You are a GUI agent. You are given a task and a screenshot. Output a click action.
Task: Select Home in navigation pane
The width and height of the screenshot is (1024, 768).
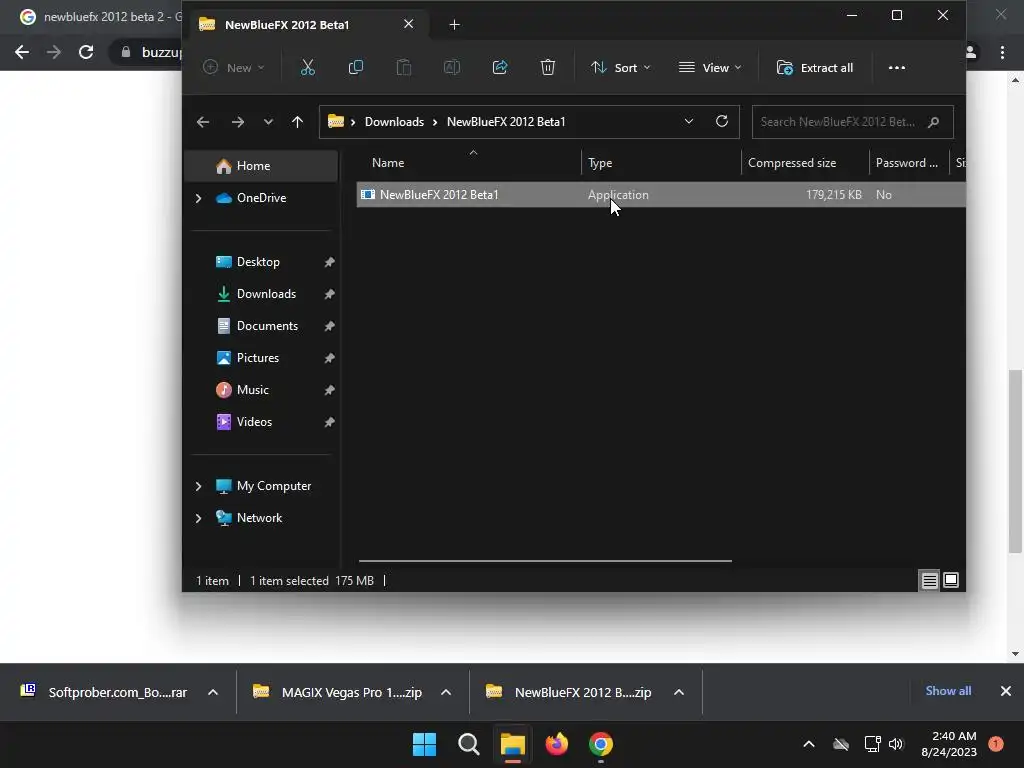tap(262, 166)
